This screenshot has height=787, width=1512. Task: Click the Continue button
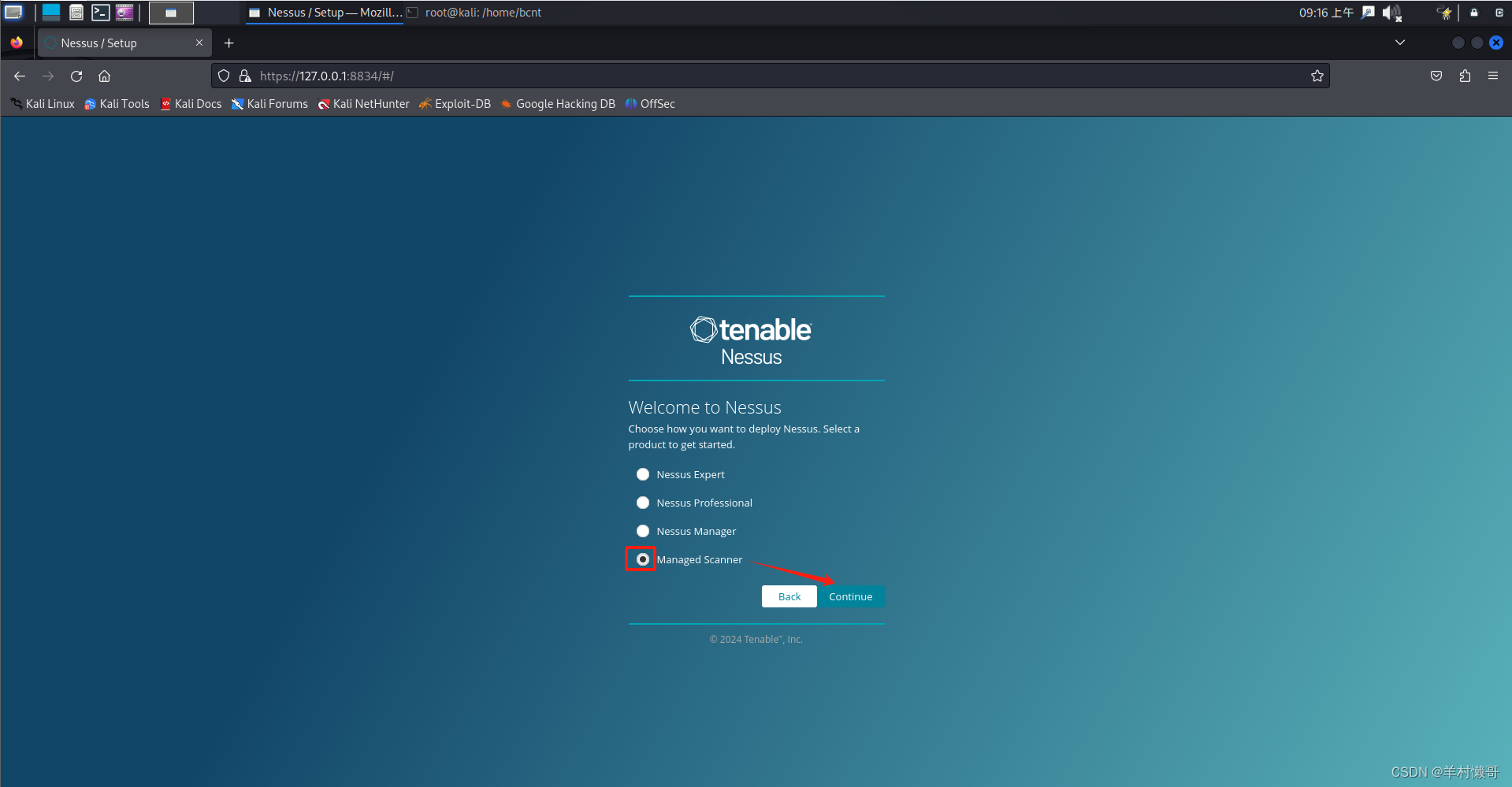point(851,596)
